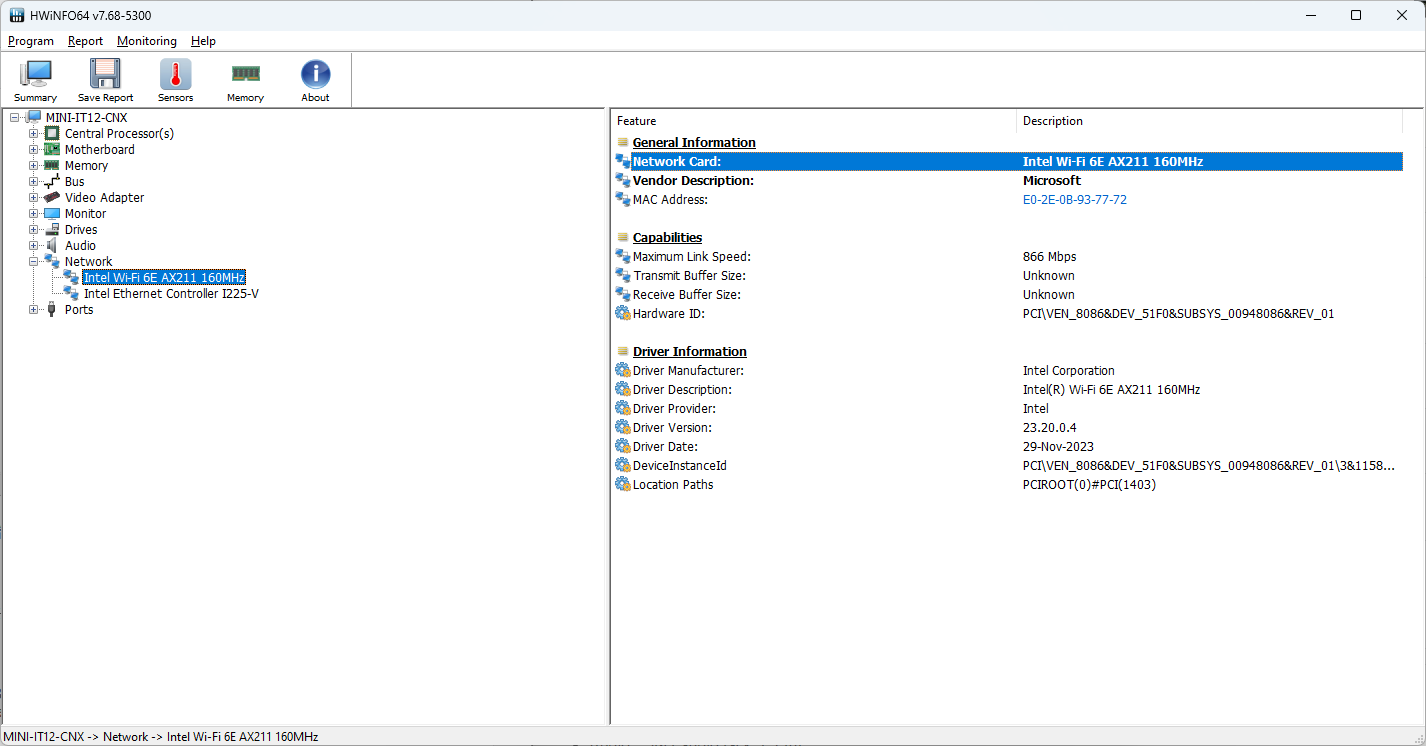
Task: Select the Intel Wi-Fi 6E AX211 tree item
Action: click(x=164, y=277)
